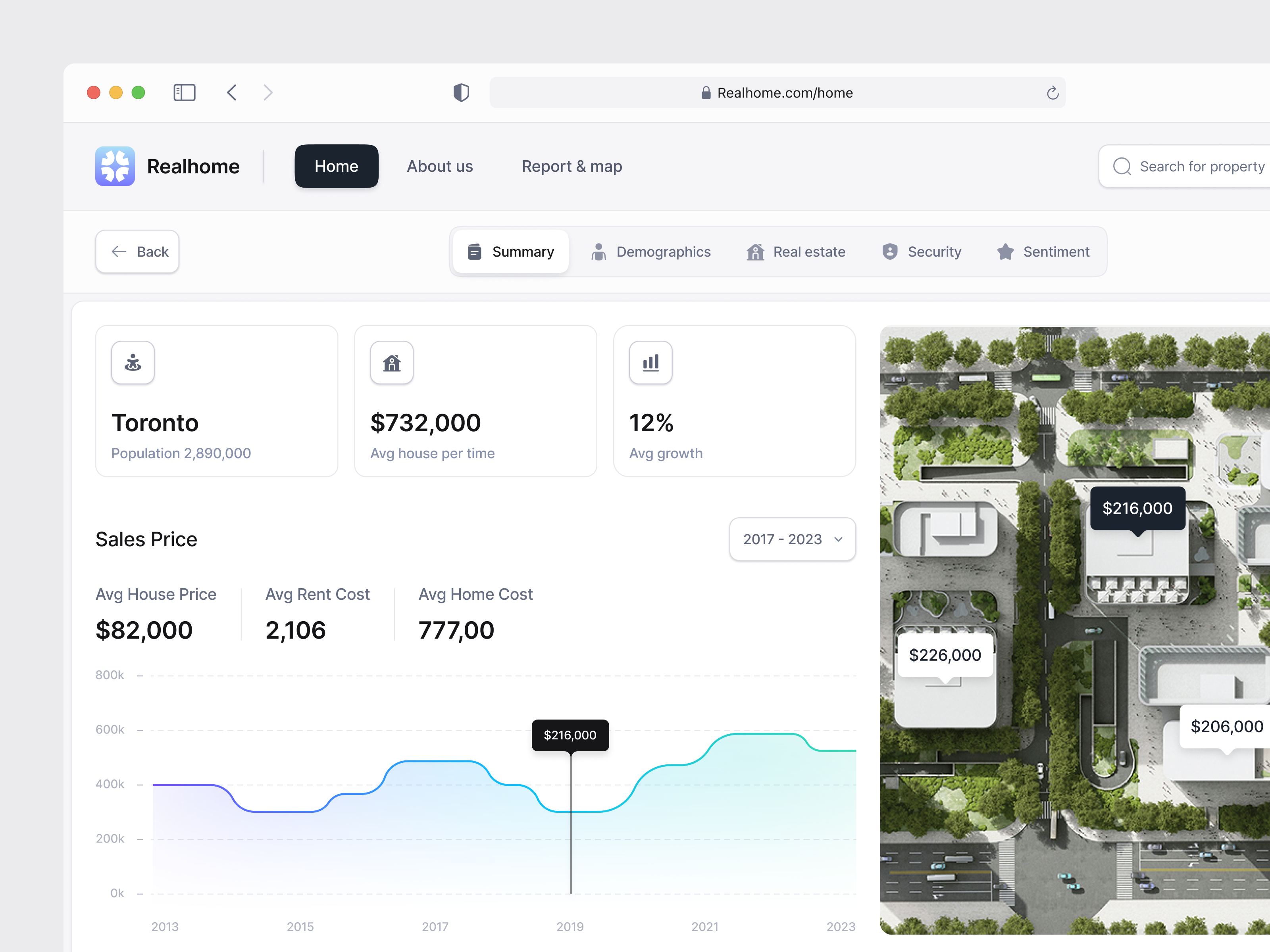This screenshot has height=952, width=1270.
Task: Click the browser sidebar panel toggle
Action: [x=184, y=92]
